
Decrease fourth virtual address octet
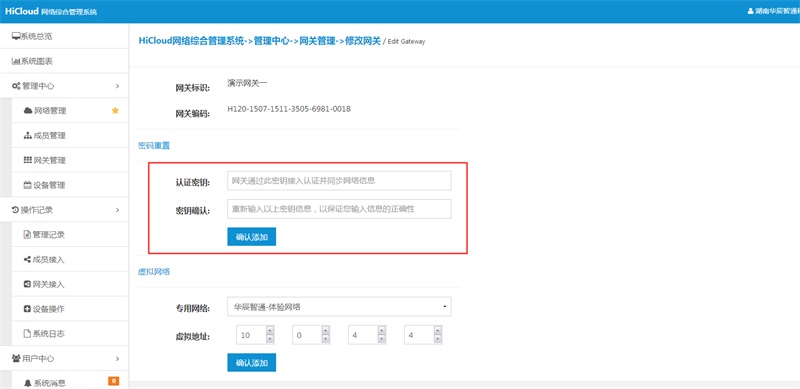click(438, 339)
